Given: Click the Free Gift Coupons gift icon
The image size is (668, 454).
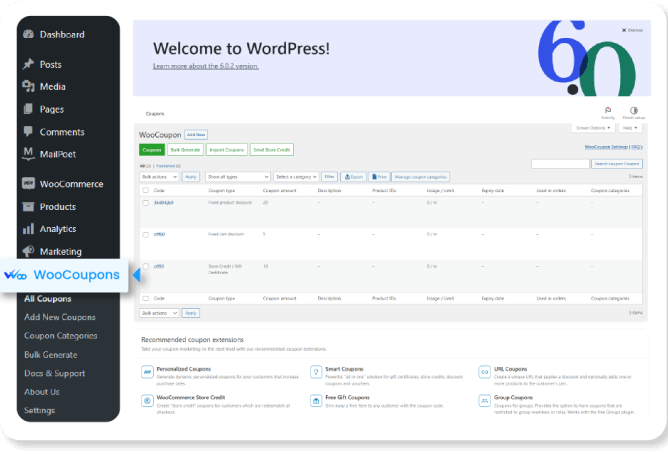Looking at the screenshot, I should (316, 400).
